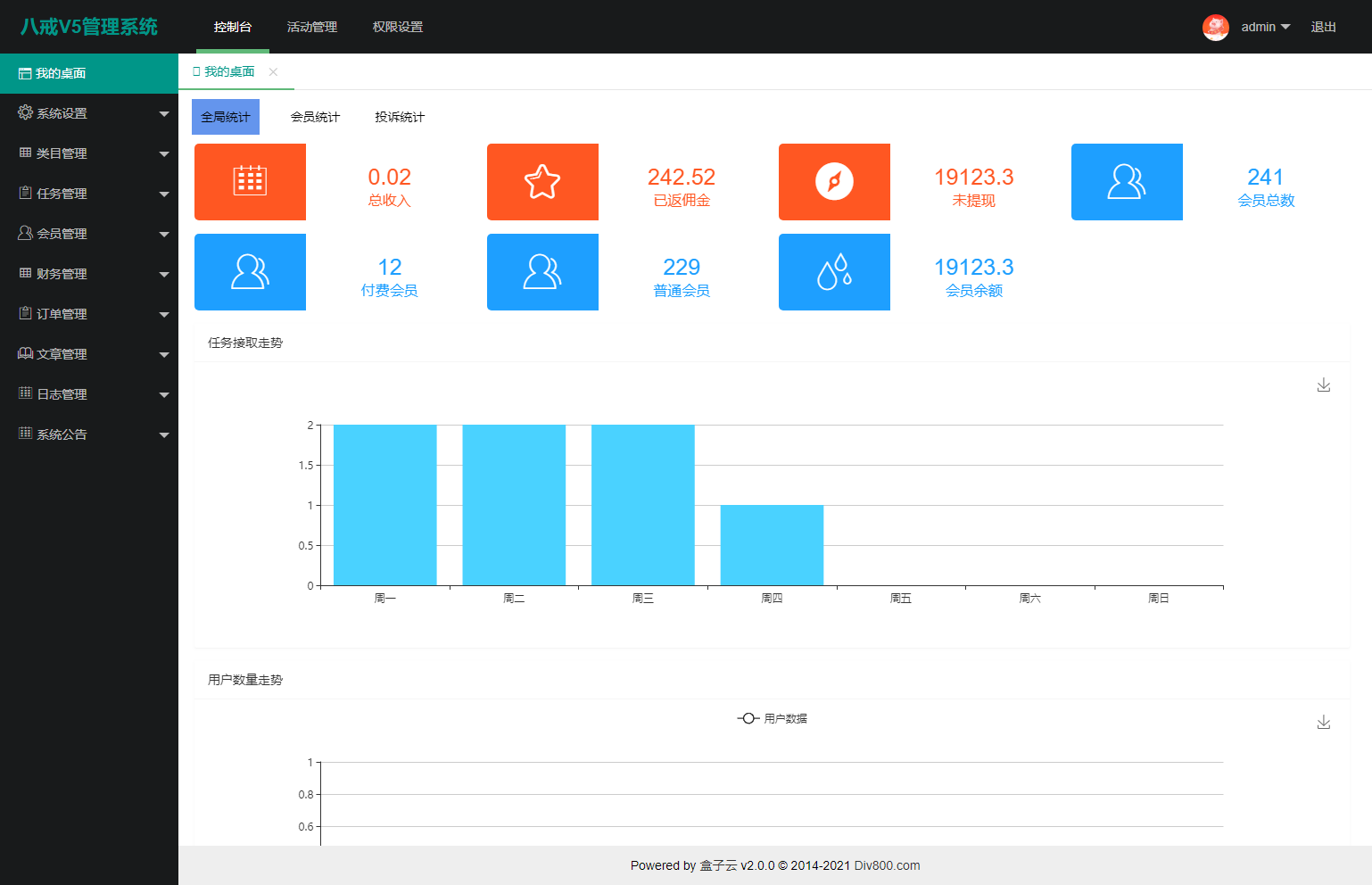Click the users icon for 会员总数
Viewport: 1372px width, 885px height.
1126,181
